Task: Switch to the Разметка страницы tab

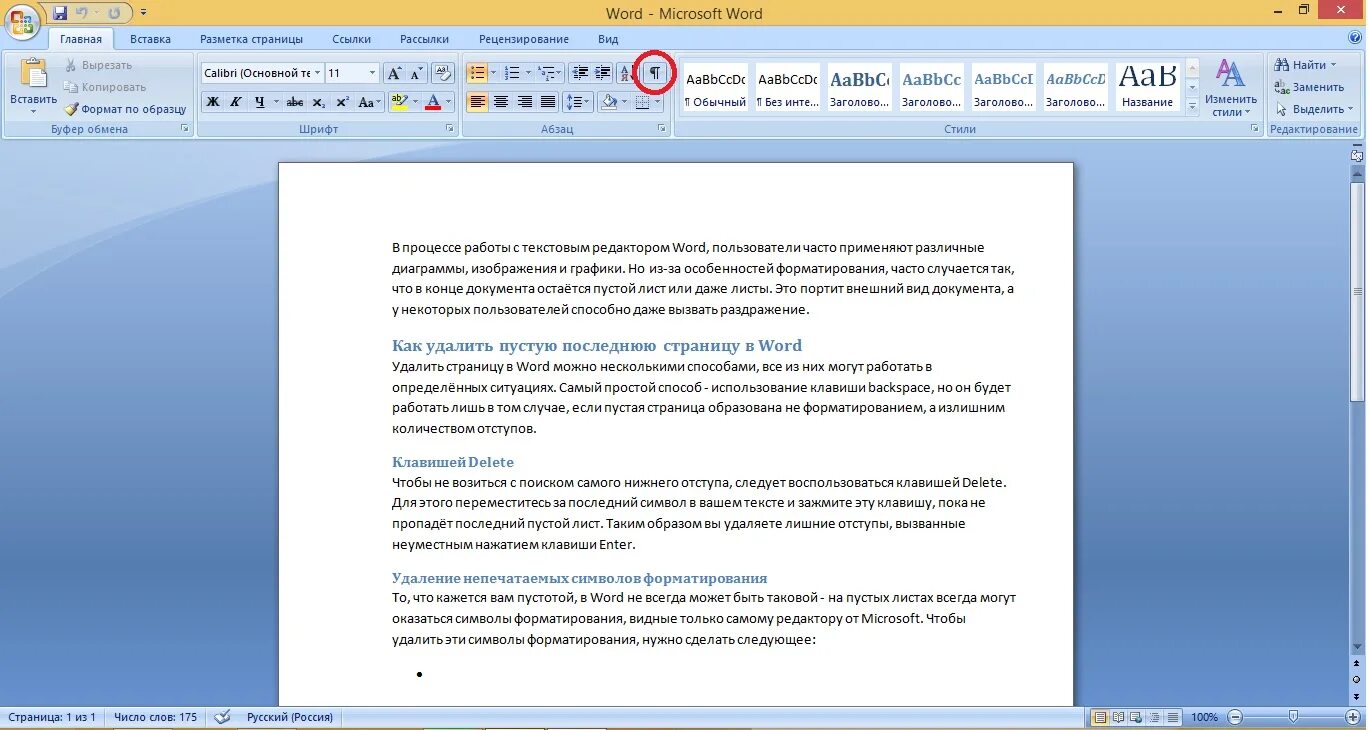Action: (x=251, y=39)
